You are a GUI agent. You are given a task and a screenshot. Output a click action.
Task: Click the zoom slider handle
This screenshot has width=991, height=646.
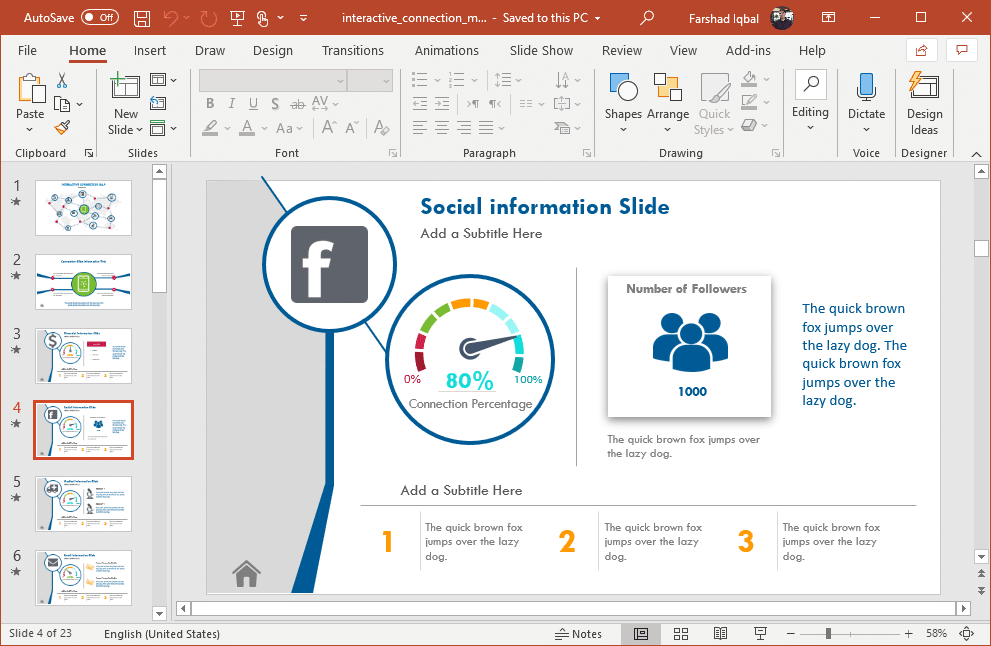[x=828, y=634]
